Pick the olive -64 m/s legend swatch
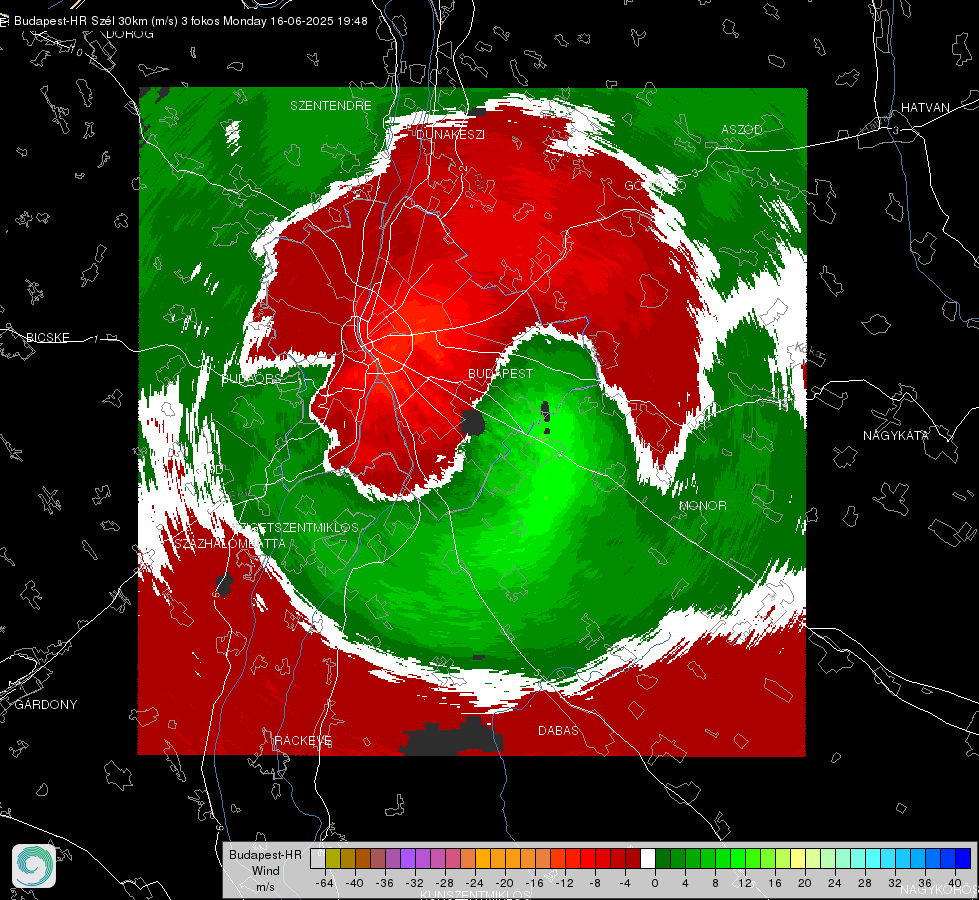 [x=333, y=858]
